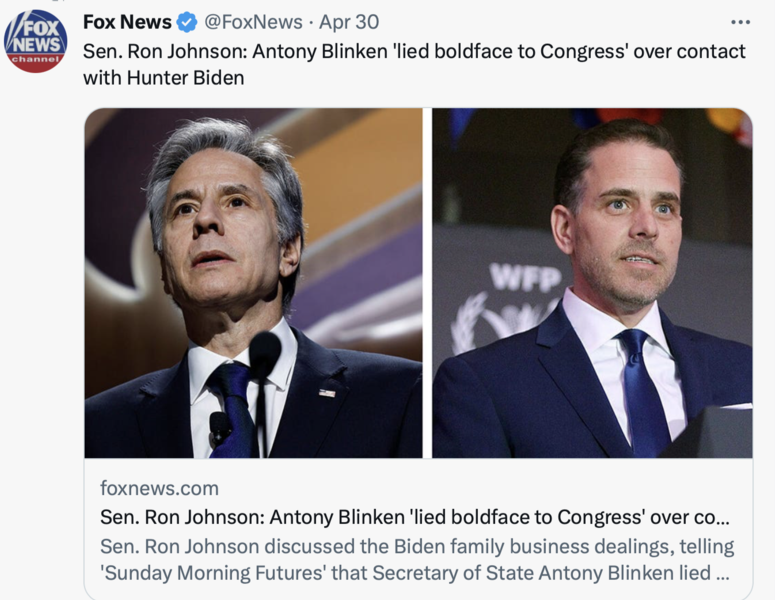Open the left photo with the microphone

[253, 283]
